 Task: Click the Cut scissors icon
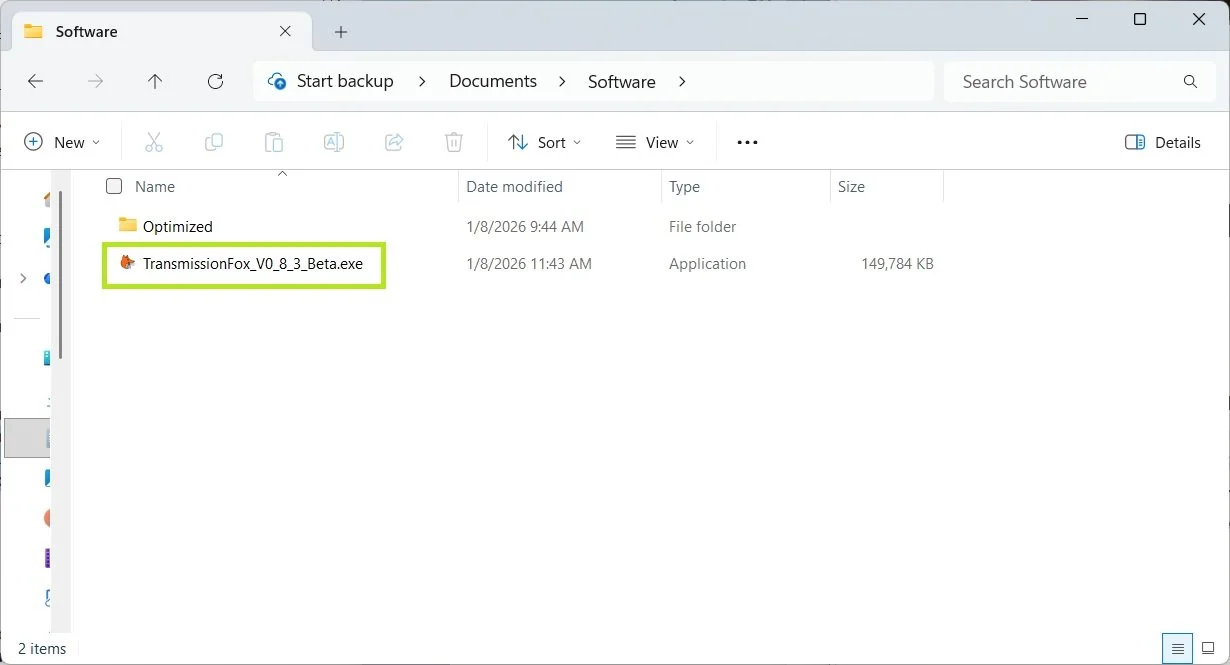pos(153,142)
